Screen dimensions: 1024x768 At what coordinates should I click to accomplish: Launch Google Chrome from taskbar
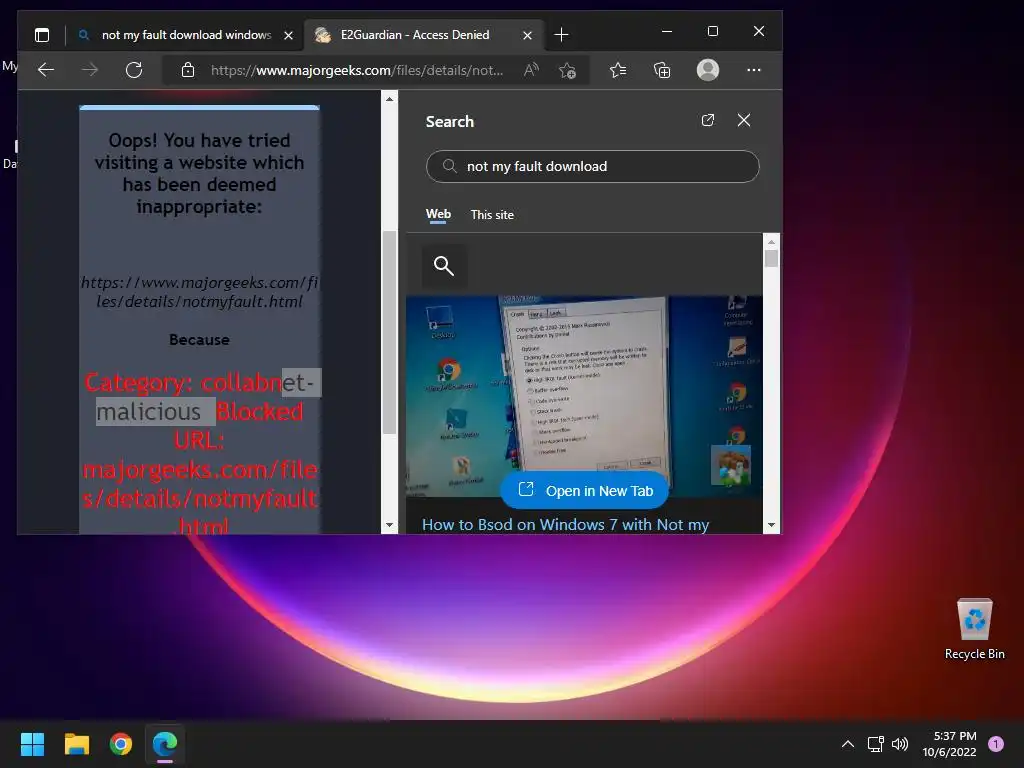[x=121, y=744]
